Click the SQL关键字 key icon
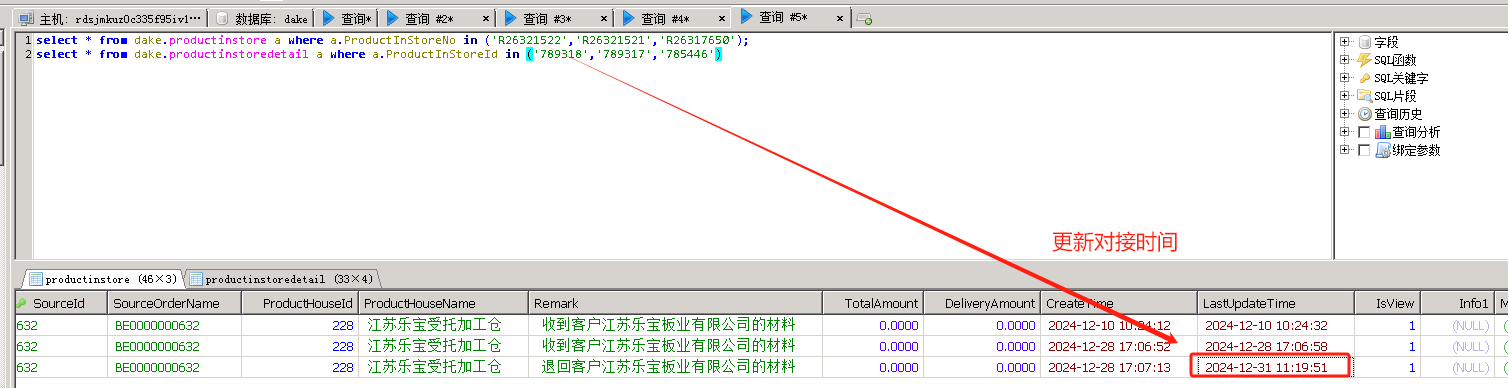This screenshot has height=388, width=1509. pyautogui.click(x=1365, y=78)
